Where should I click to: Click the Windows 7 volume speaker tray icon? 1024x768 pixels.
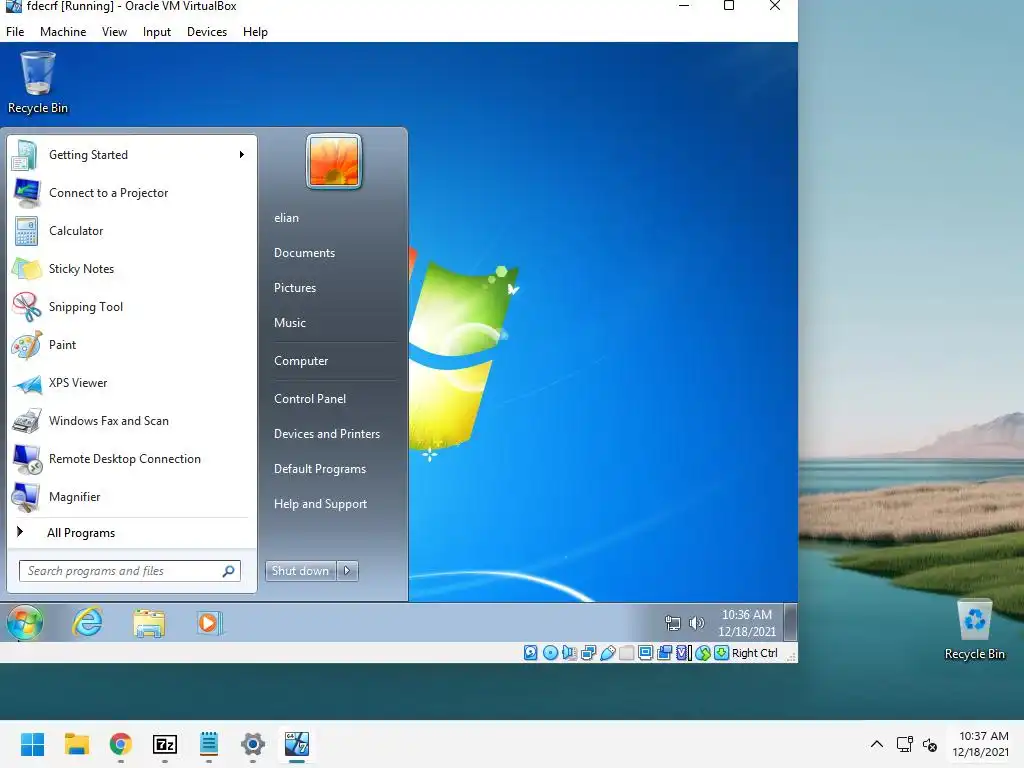tap(696, 623)
